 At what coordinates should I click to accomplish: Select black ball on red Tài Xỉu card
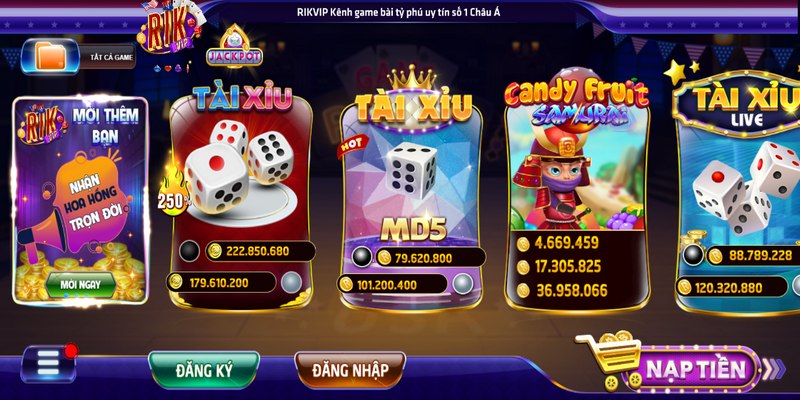click(x=189, y=251)
